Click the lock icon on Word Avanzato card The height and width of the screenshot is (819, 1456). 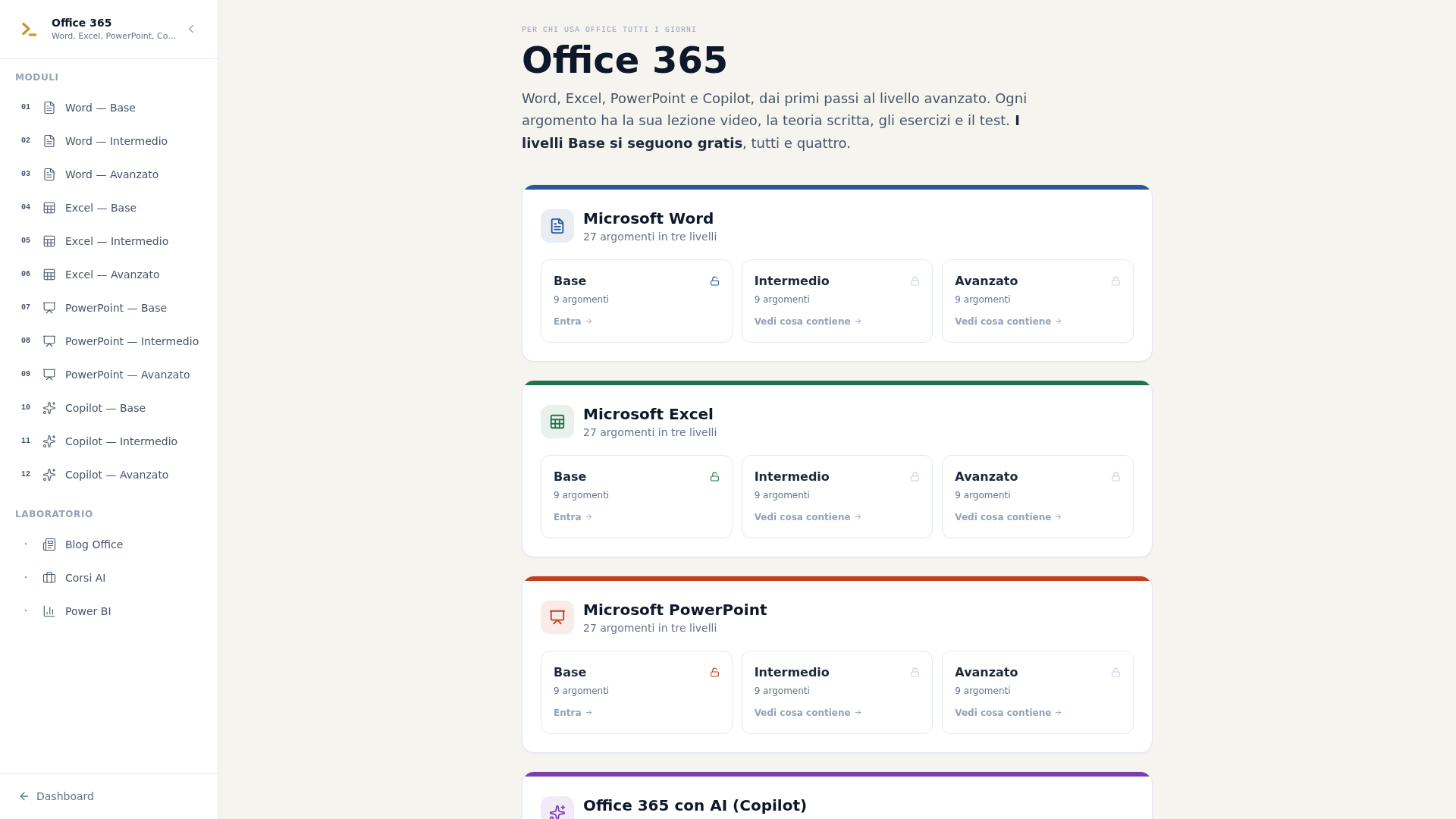pos(1116,281)
